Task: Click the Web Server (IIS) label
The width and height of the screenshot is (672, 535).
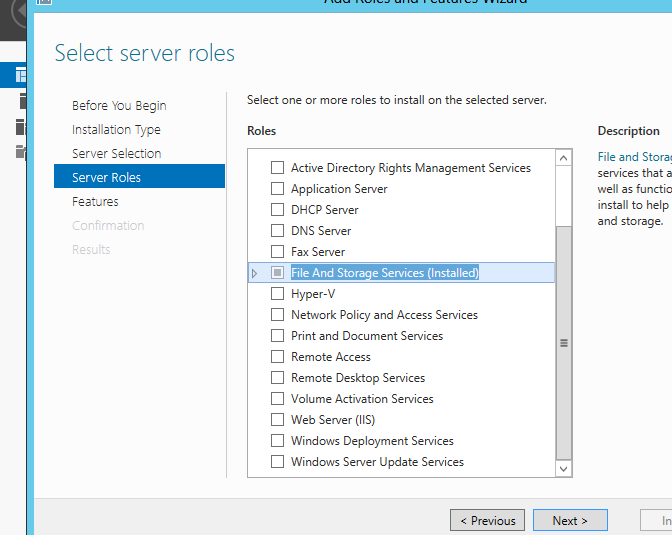Action: 333,420
